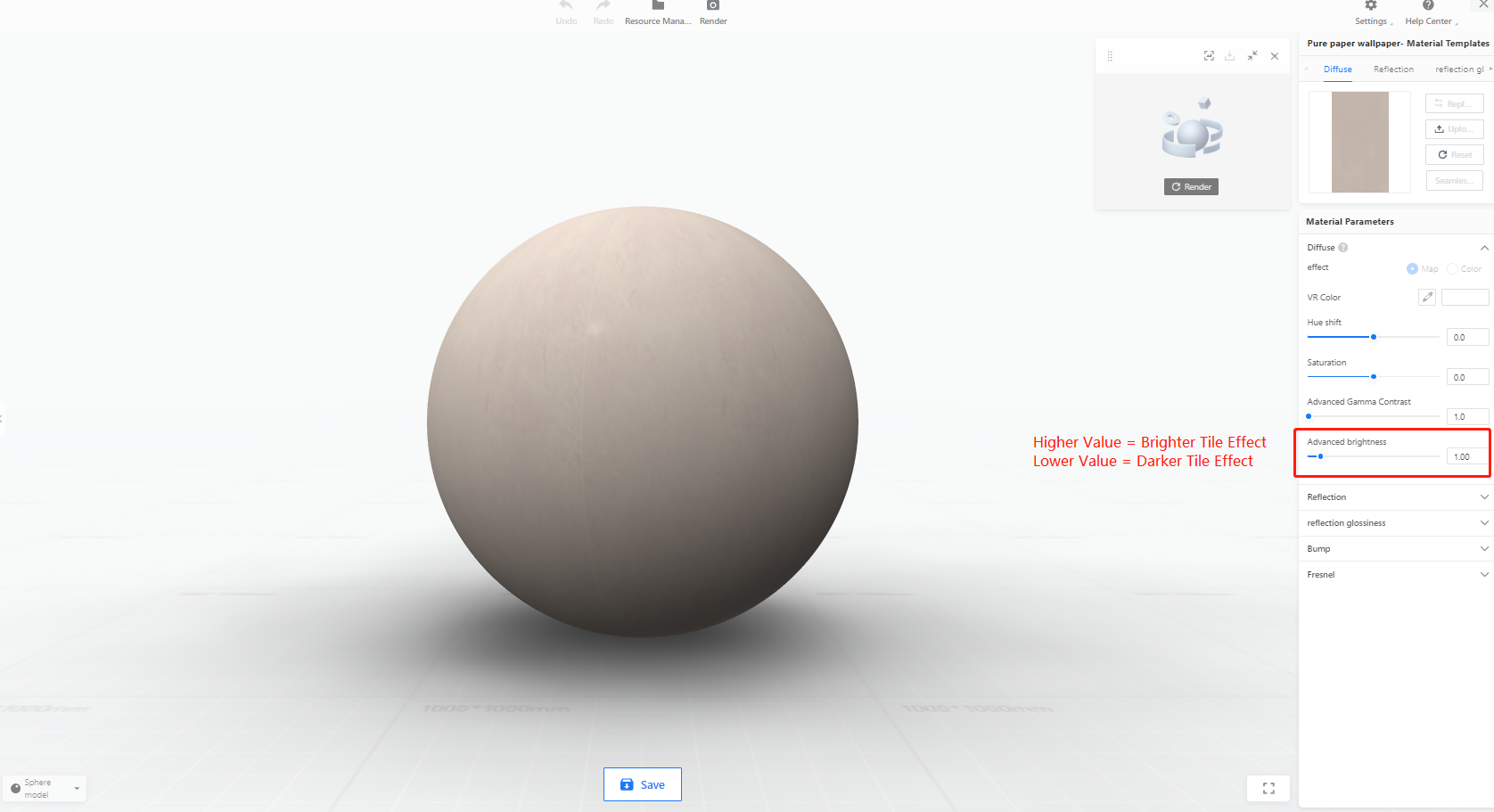Click the VR Color eyedropper tool
Image resolution: width=1494 pixels, height=812 pixels.
pos(1427,298)
